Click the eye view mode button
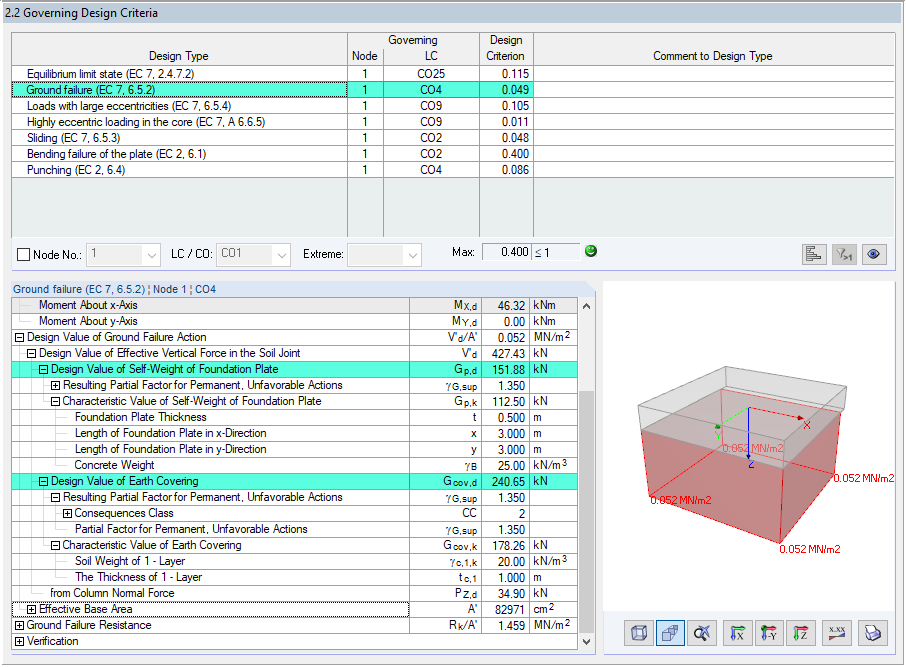 (x=874, y=254)
